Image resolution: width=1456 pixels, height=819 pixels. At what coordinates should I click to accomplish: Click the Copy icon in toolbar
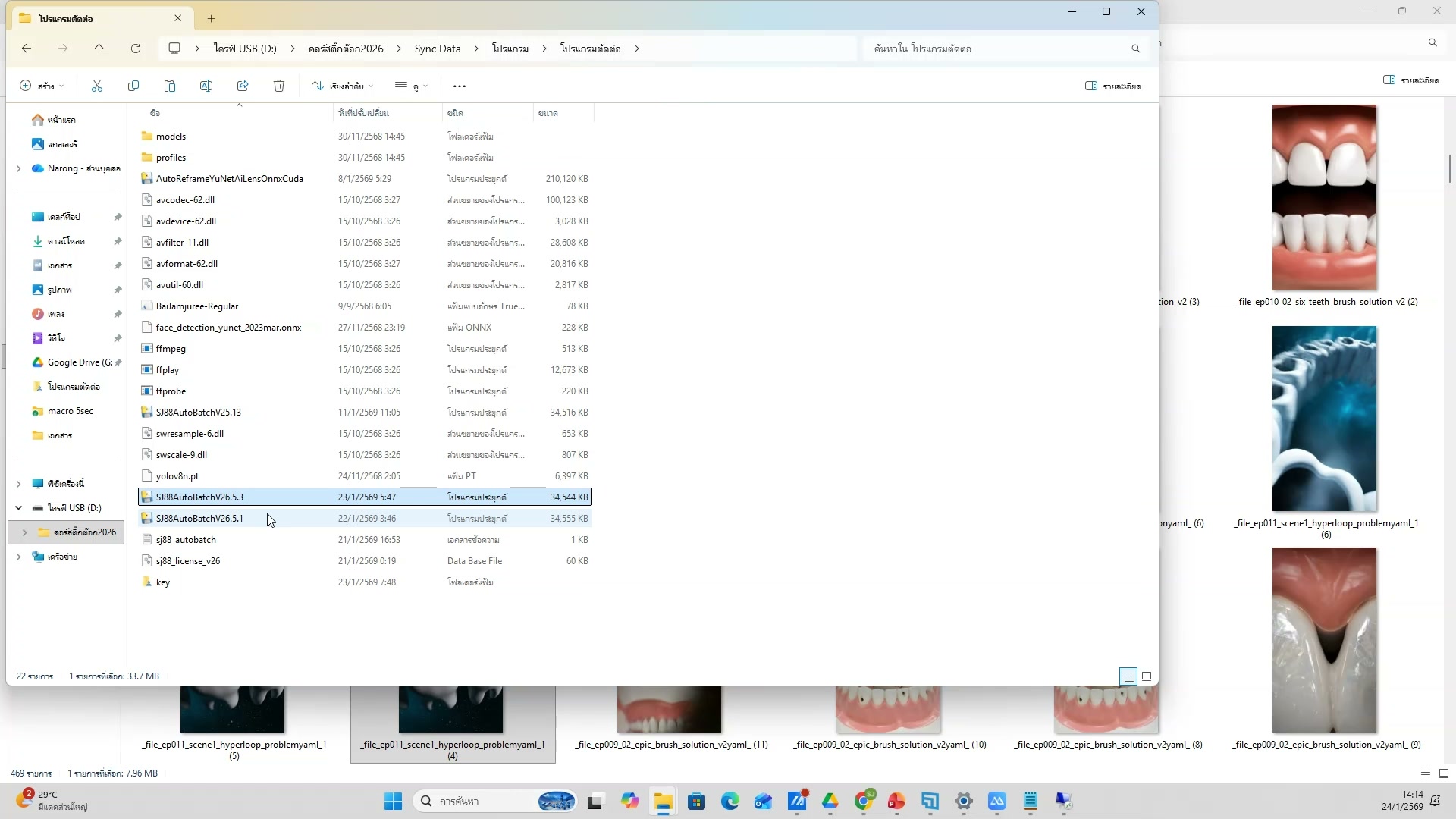[x=133, y=86]
